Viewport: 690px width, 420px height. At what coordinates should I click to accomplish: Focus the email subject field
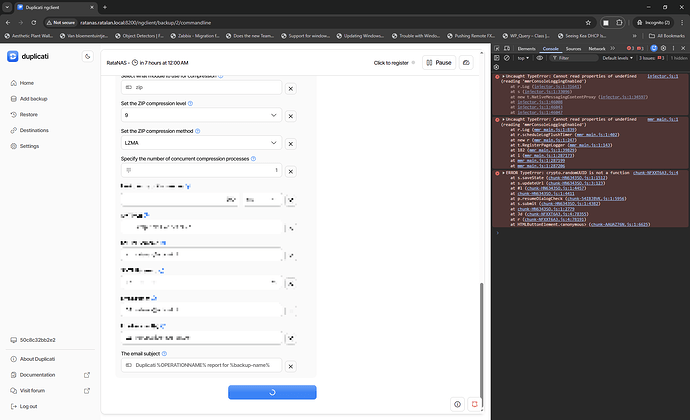[201, 365]
